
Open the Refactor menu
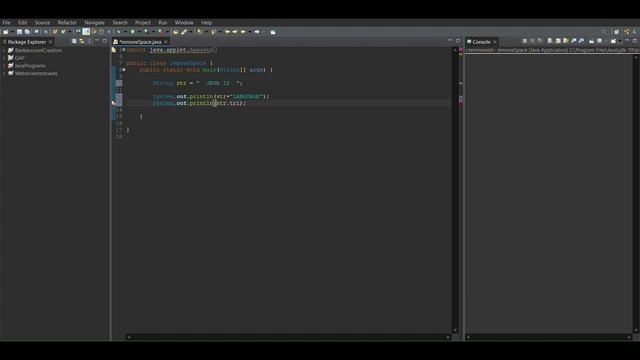(x=67, y=23)
